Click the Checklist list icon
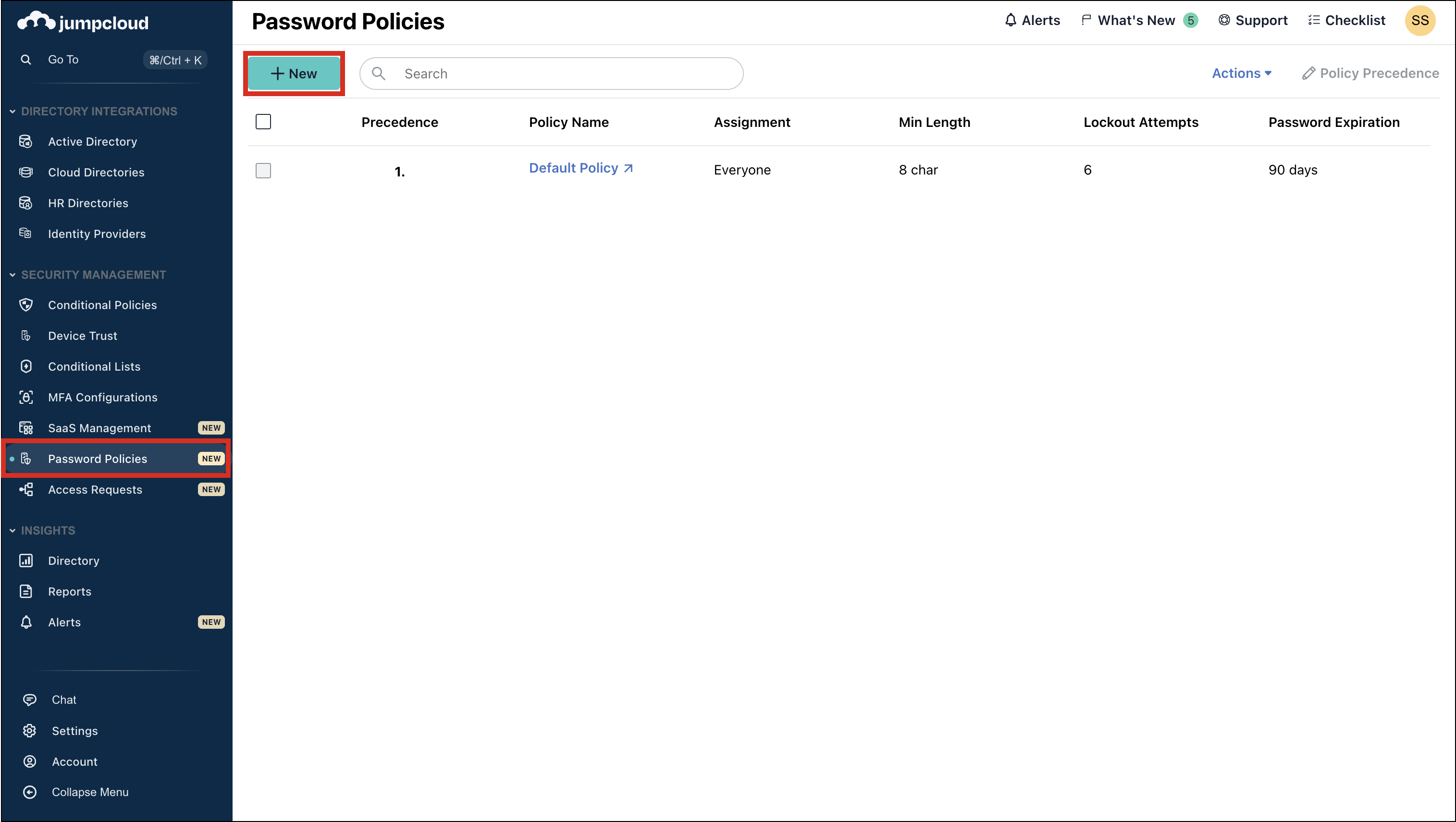 (1314, 20)
